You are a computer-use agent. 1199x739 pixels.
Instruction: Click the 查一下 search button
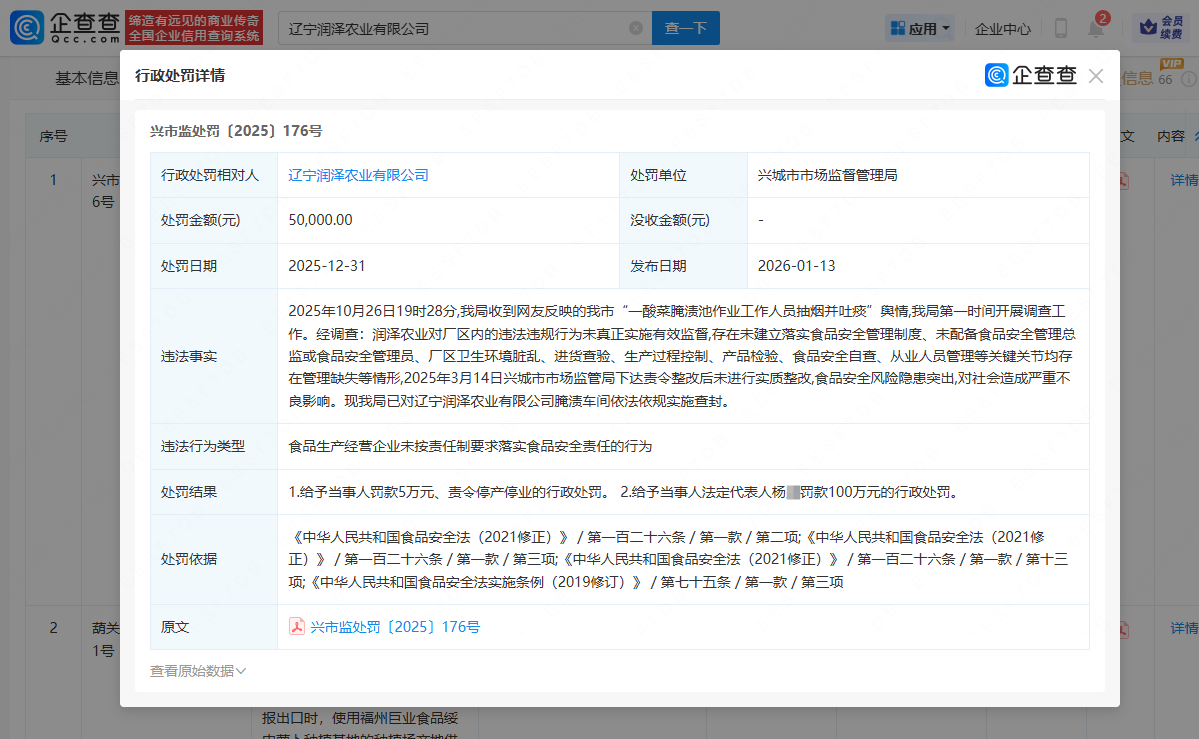tap(685, 29)
